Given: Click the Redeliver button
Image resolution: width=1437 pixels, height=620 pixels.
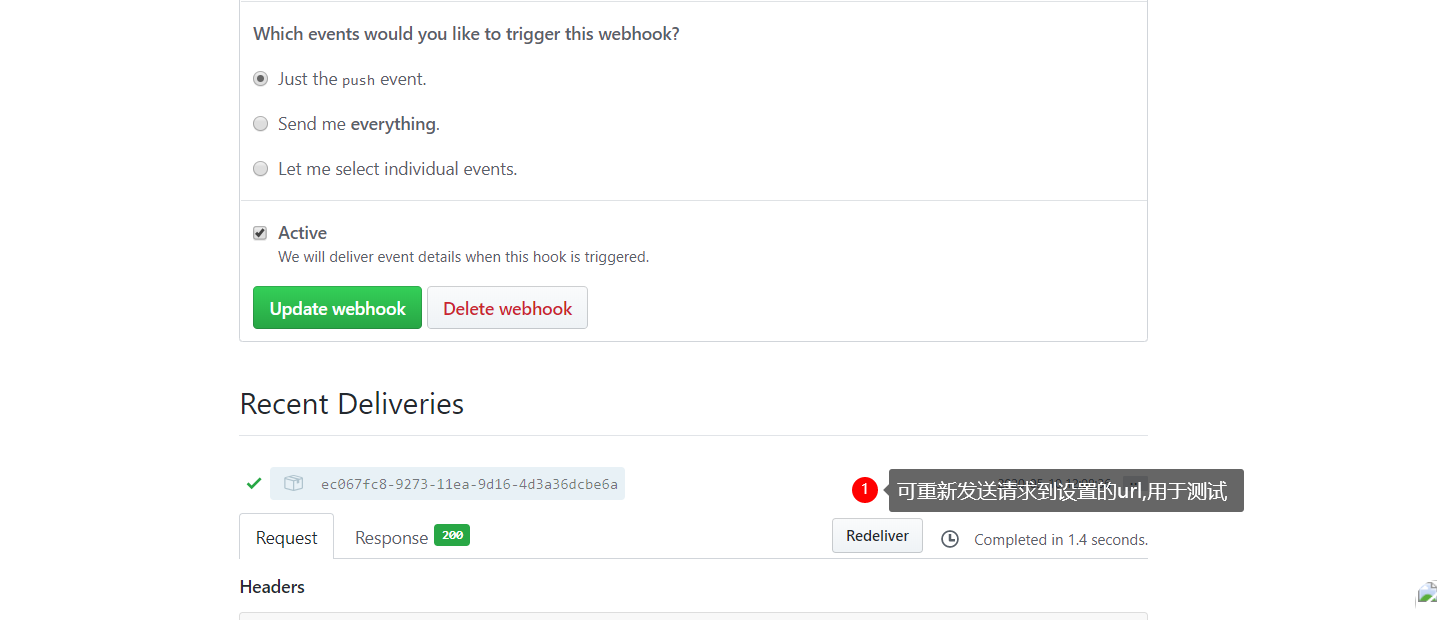Looking at the screenshot, I should 877,536.
